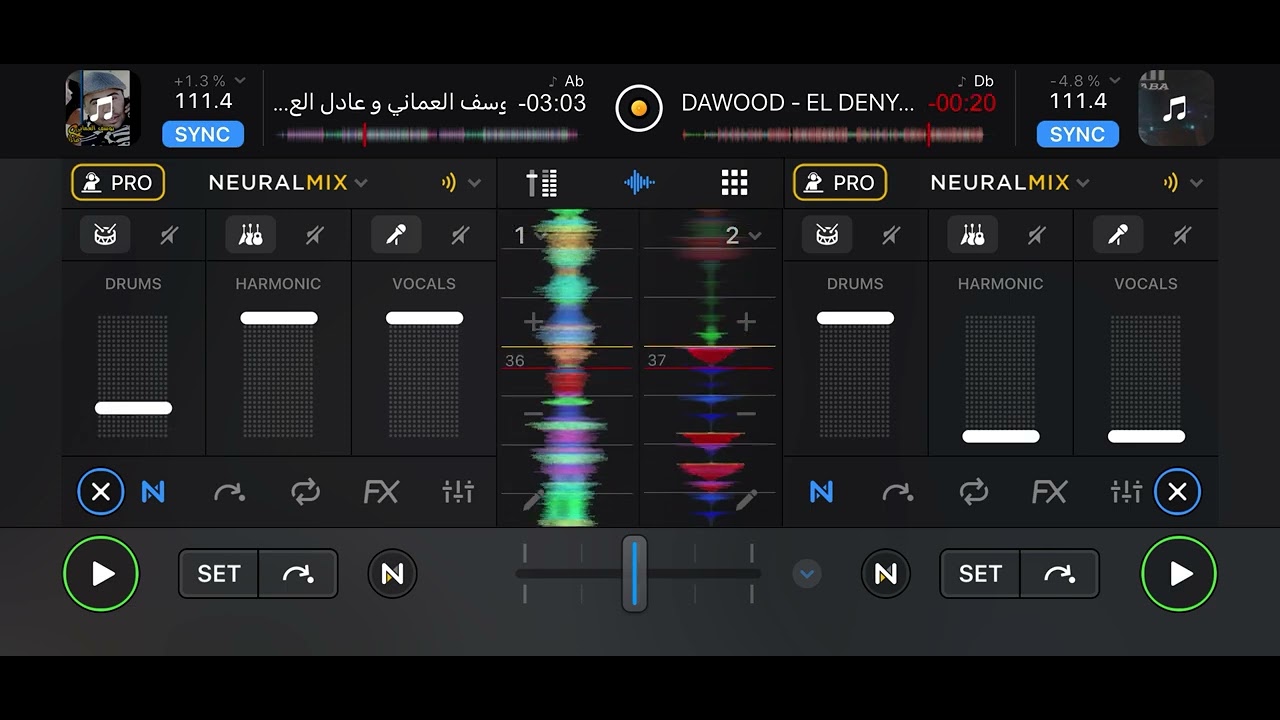Expand left deck audio output chevron

[x=475, y=182]
